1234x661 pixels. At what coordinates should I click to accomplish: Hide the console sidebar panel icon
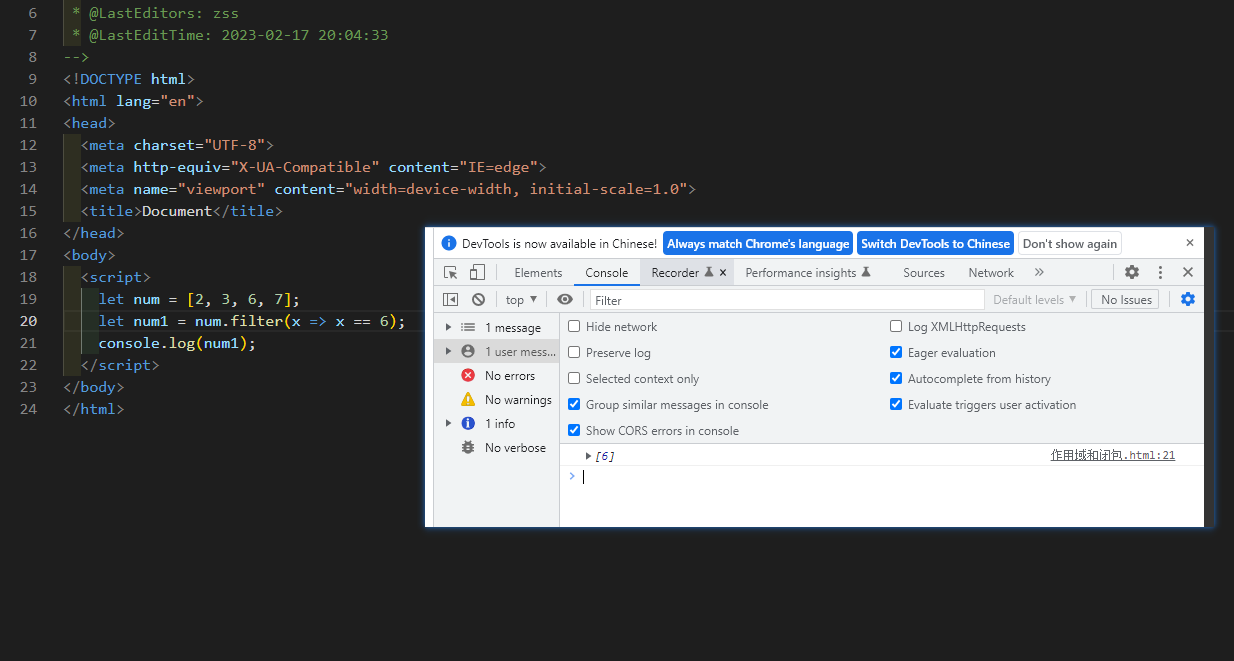click(451, 299)
